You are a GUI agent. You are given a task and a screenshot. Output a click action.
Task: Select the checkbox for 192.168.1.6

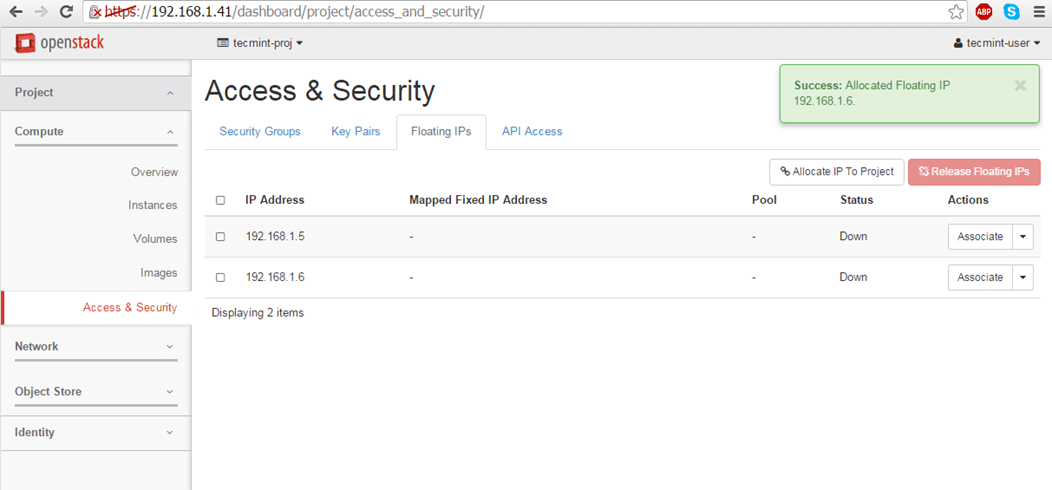220,277
